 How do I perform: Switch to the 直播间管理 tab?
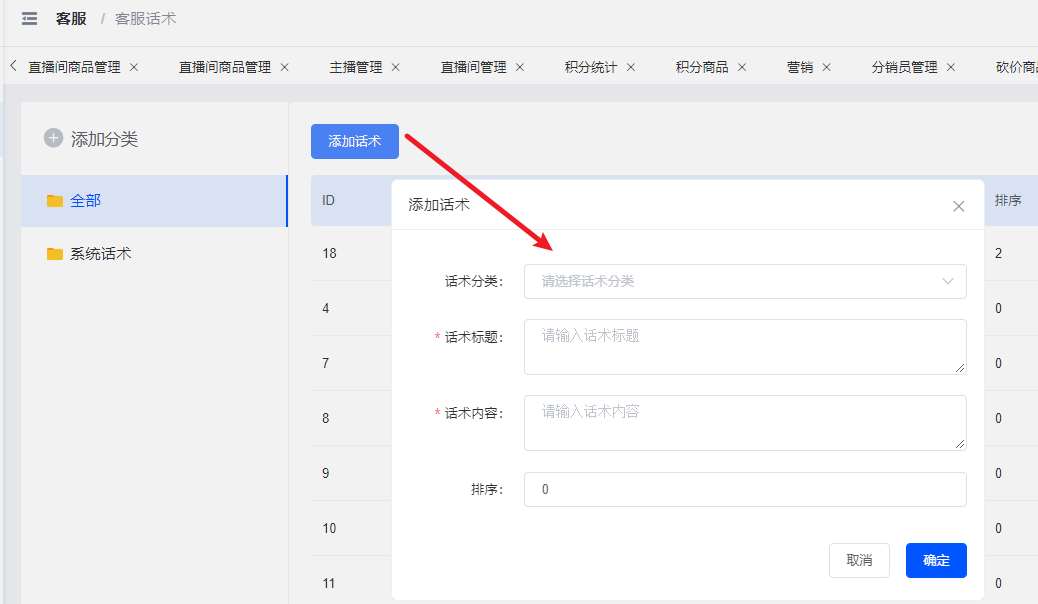[x=473, y=67]
